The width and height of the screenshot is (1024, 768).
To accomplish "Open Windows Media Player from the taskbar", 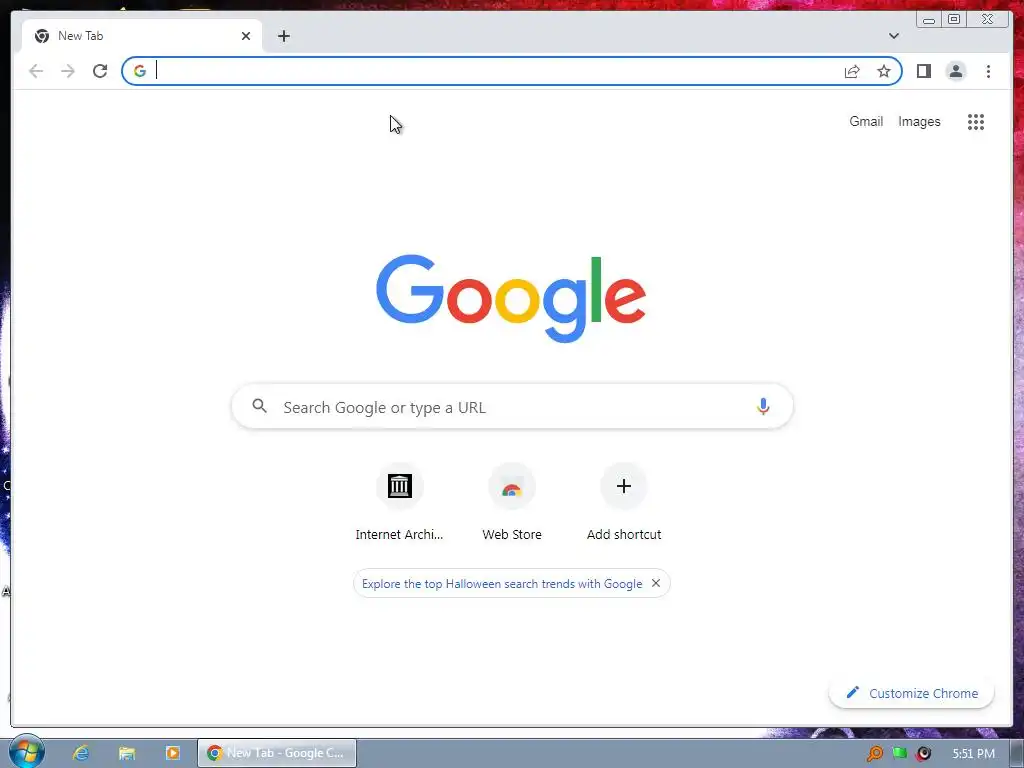I will click(x=172, y=753).
